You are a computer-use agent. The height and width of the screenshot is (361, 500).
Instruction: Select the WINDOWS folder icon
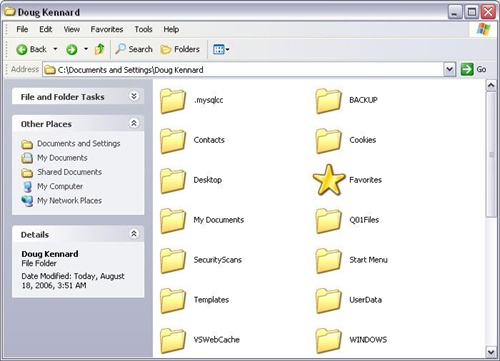click(328, 341)
